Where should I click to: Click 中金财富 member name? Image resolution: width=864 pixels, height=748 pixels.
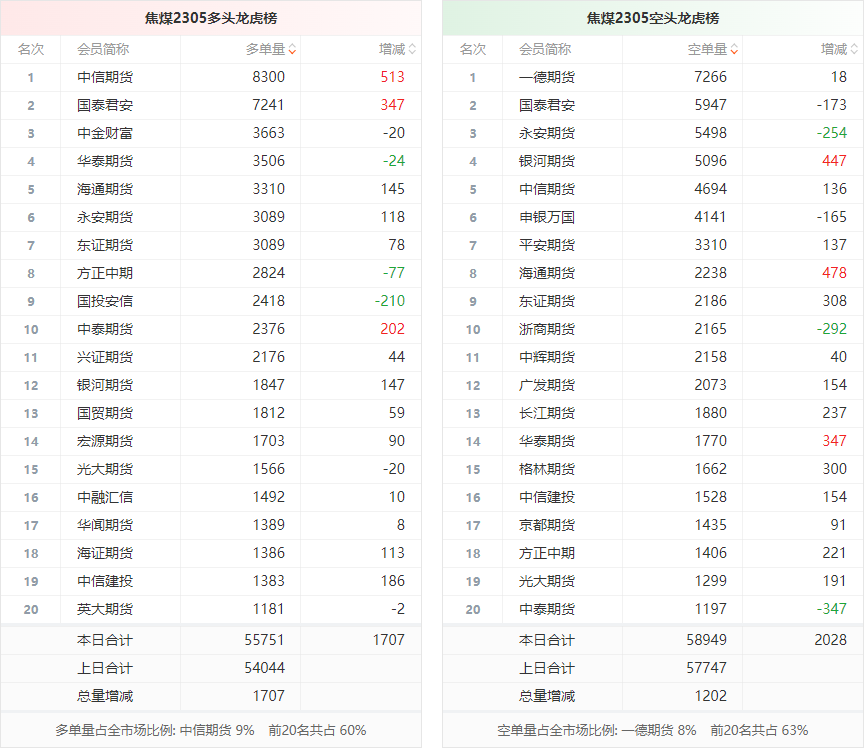pyautogui.click(x=105, y=133)
